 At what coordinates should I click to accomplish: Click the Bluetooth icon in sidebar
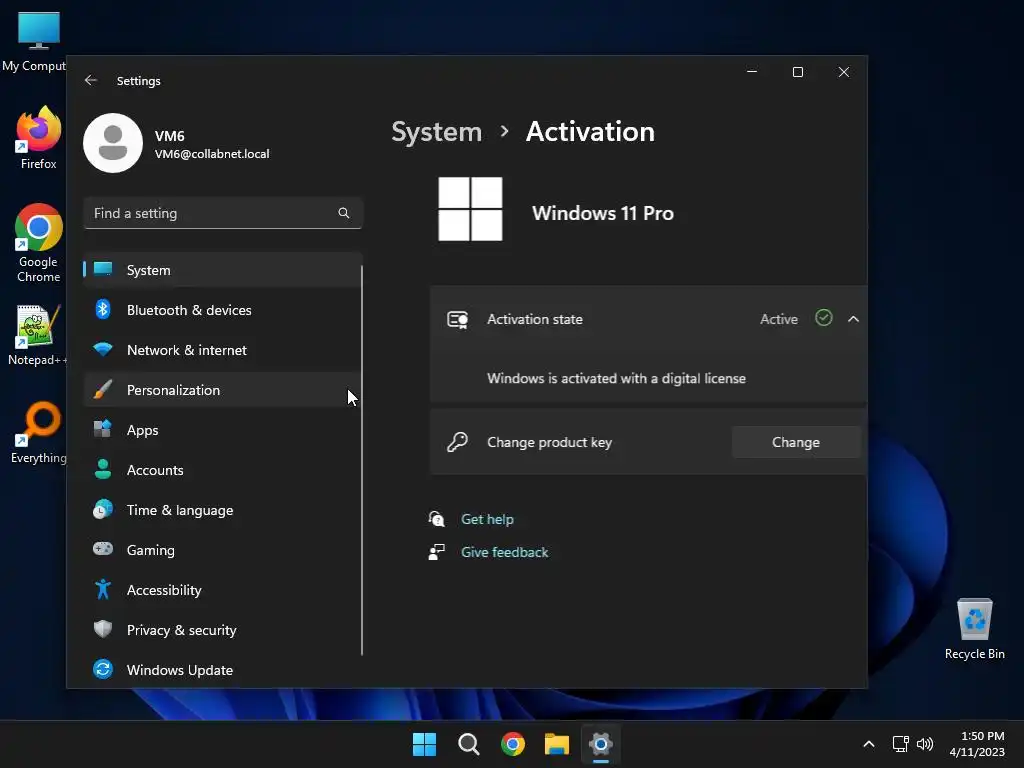pyautogui.click(x=103, y=309)
